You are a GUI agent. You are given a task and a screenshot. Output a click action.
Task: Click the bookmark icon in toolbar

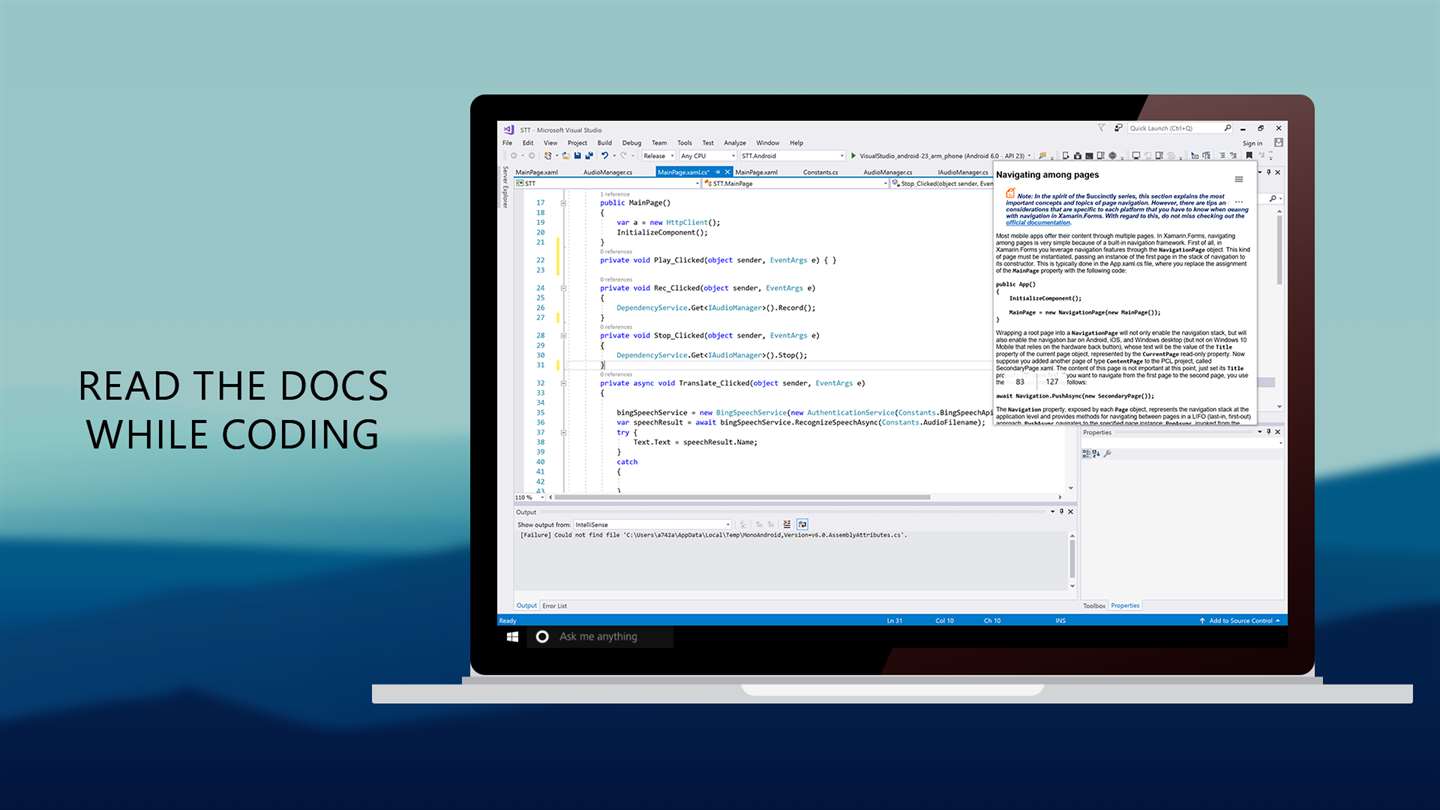click(1248, 156)
